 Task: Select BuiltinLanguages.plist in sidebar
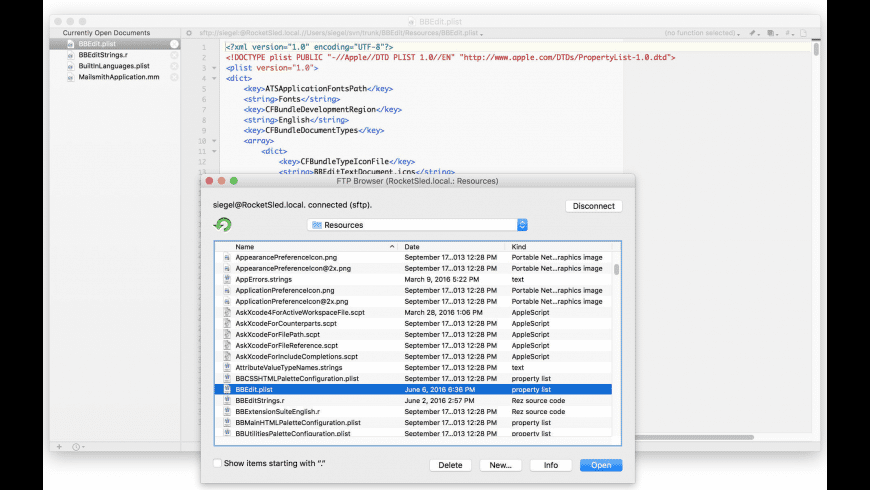[x=115, y=66]
